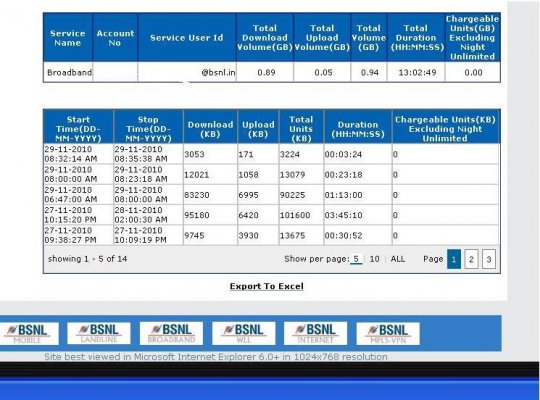Open the BSNL Internet logo link
Viewport: 540px width, 400px height.
pos(315,333)
